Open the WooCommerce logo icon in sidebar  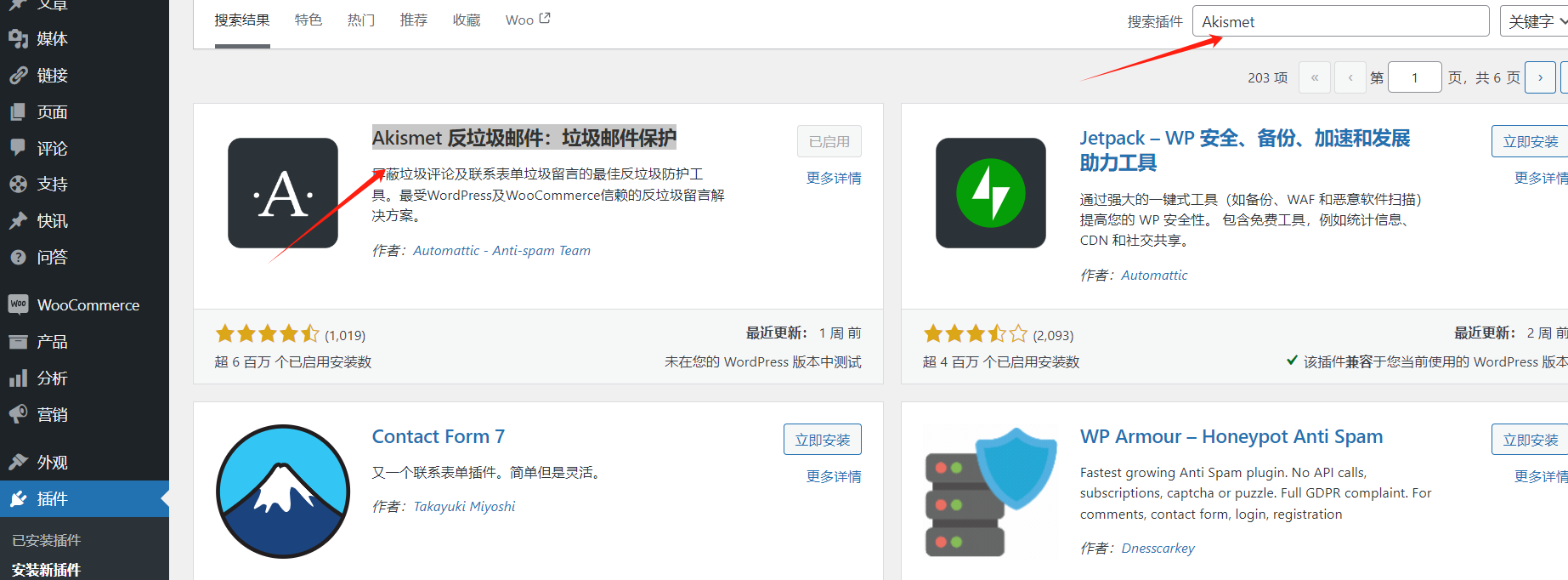tap(19, 304)
